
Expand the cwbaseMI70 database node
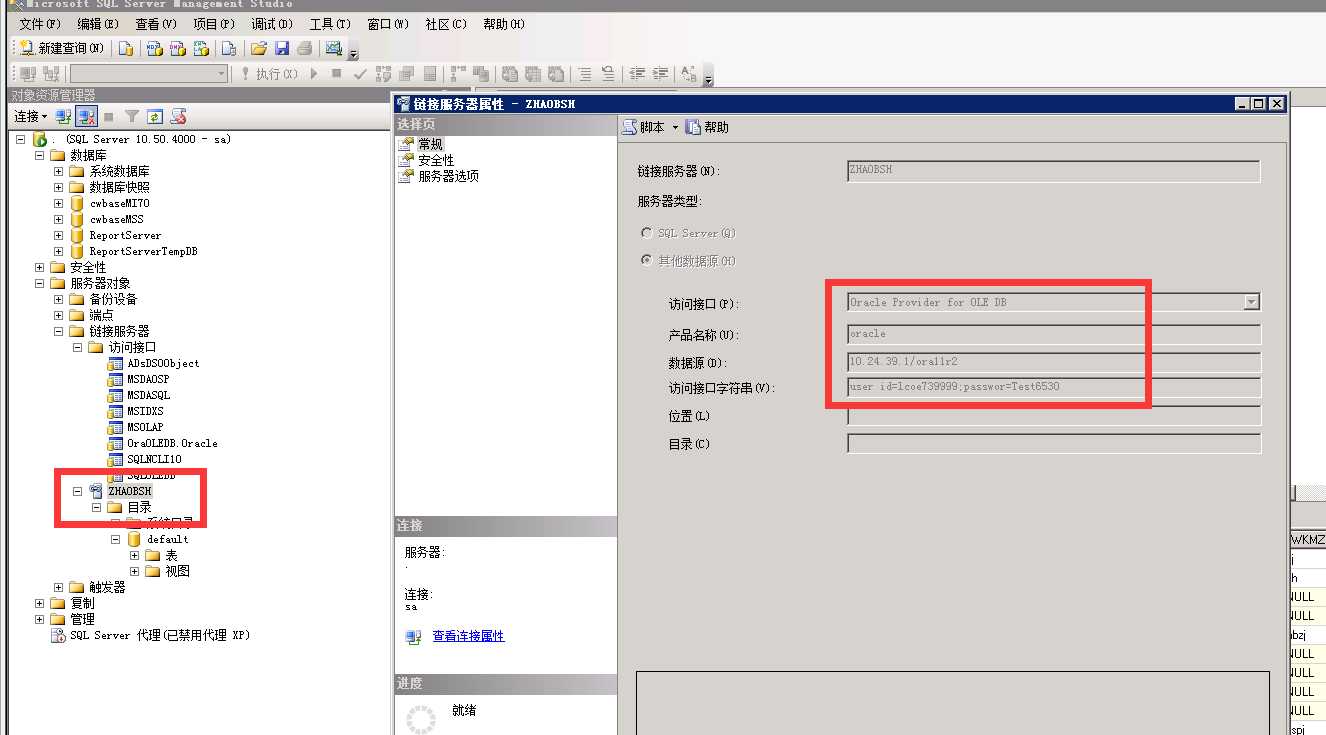[x=59, y=203]
